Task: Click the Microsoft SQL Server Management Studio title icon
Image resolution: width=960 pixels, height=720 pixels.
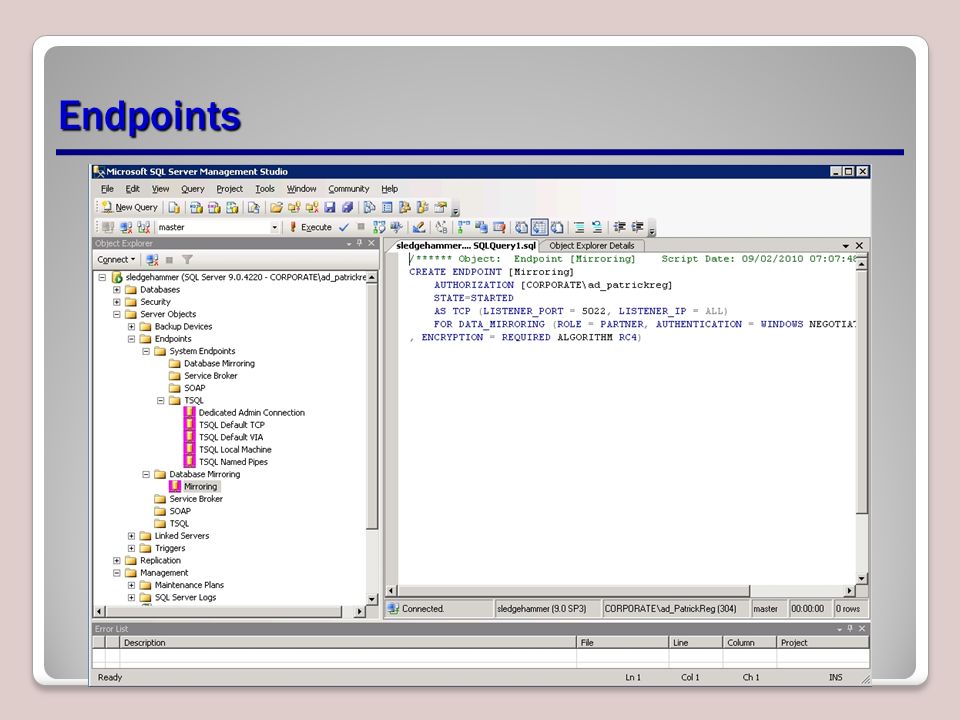Action: 99,171
